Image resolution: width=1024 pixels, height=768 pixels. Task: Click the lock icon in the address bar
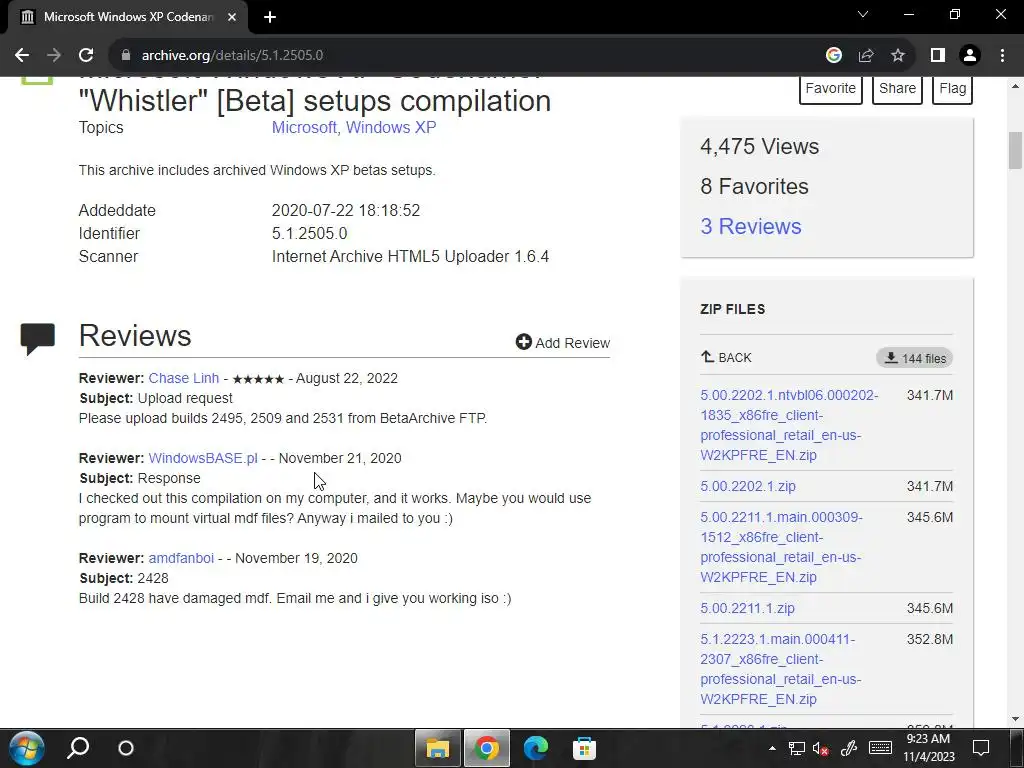pos(126,56)
